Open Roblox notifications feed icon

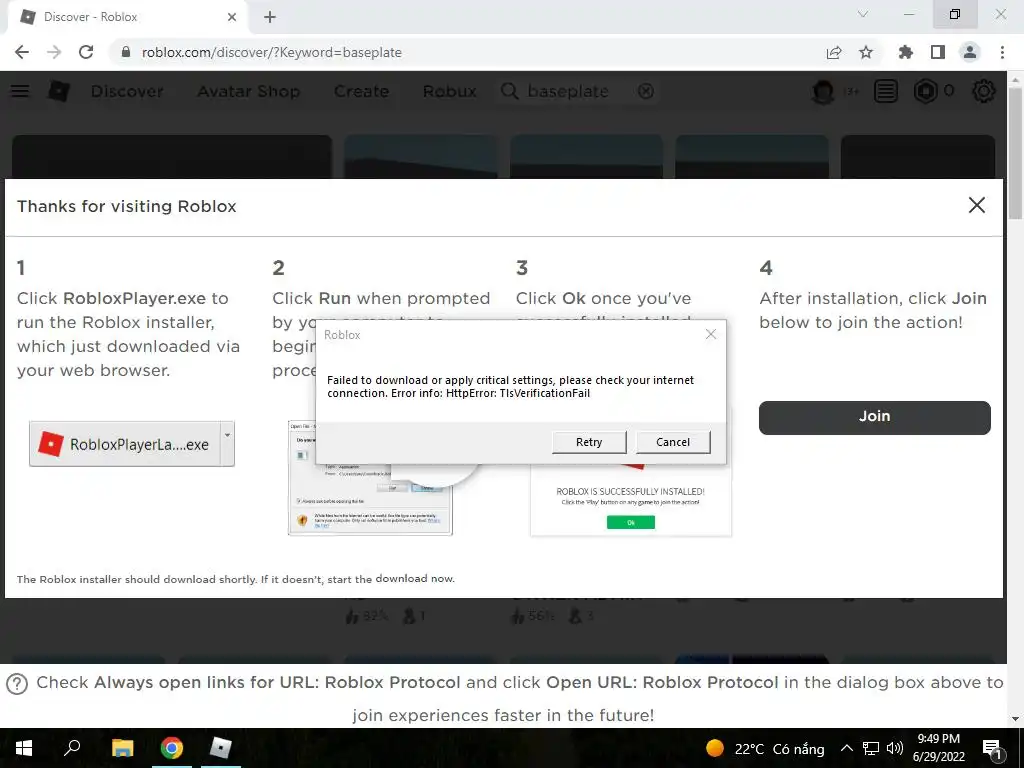pos(886,91)
